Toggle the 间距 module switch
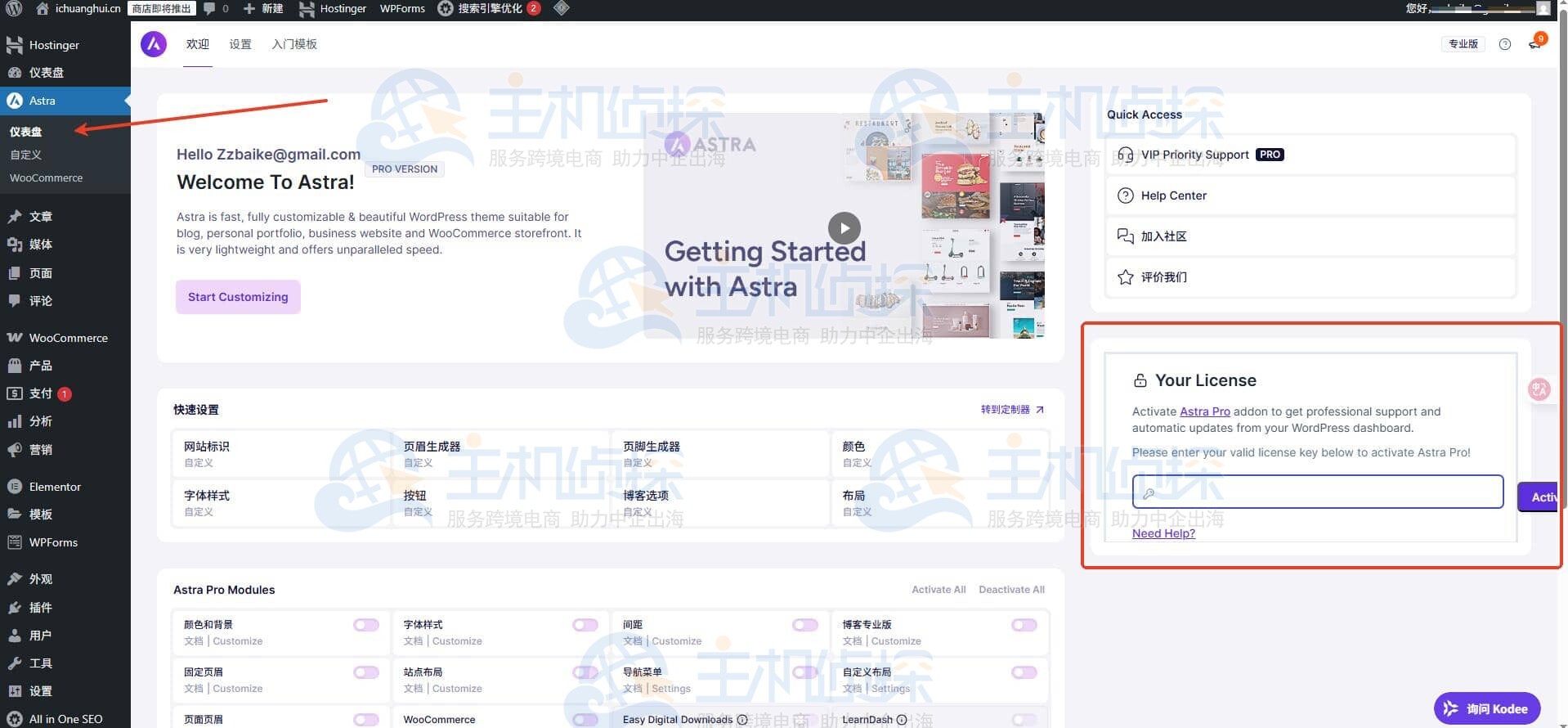 (x=805, y=625)
